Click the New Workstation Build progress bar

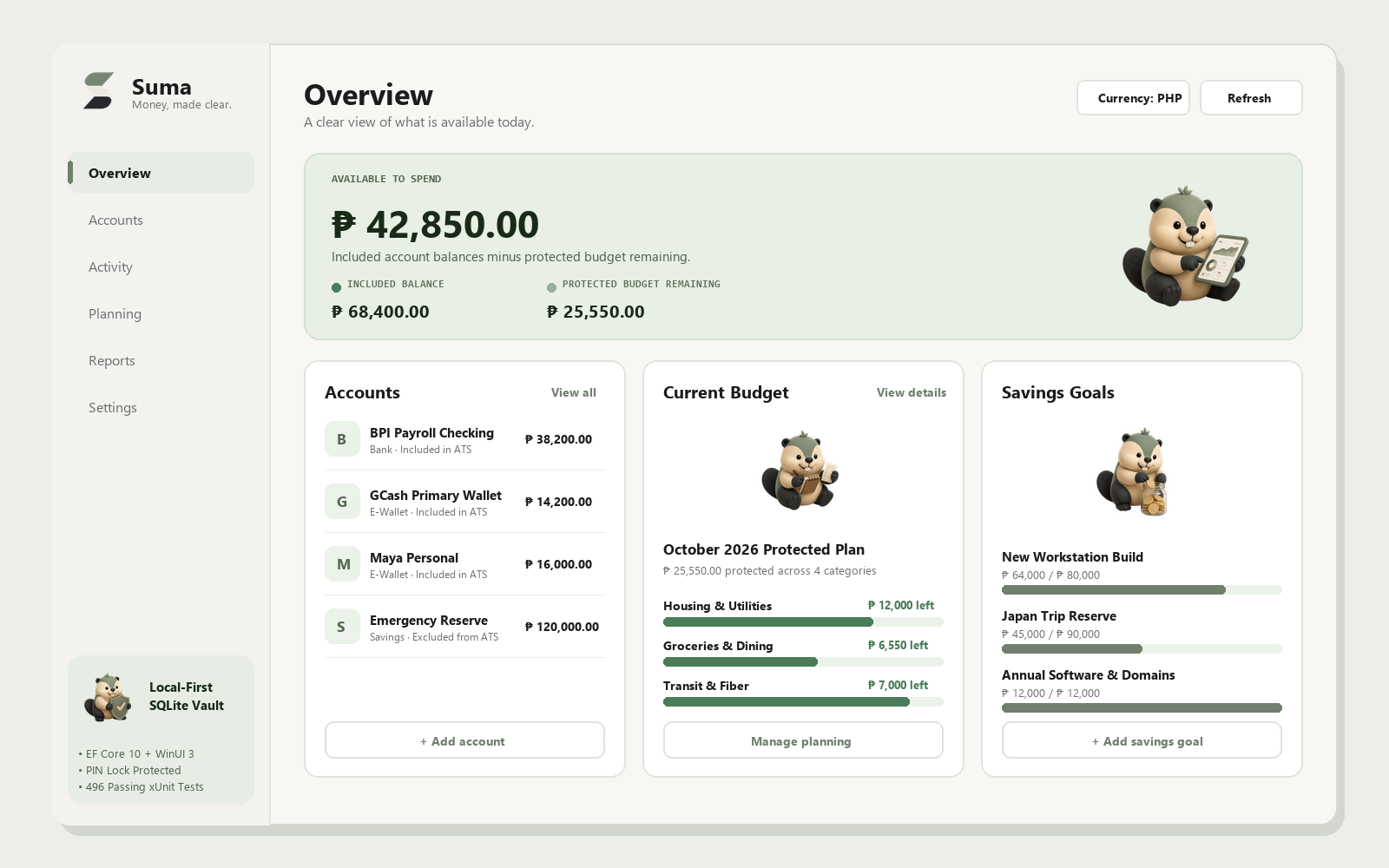1142,589
